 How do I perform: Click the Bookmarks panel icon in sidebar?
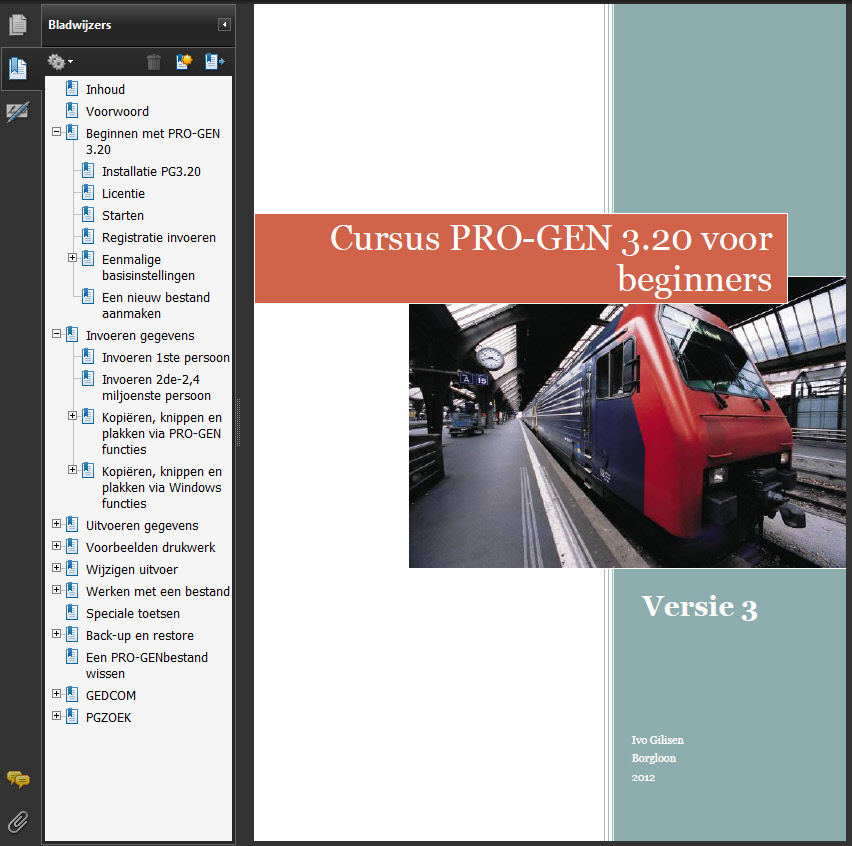(x=18, y=69)
